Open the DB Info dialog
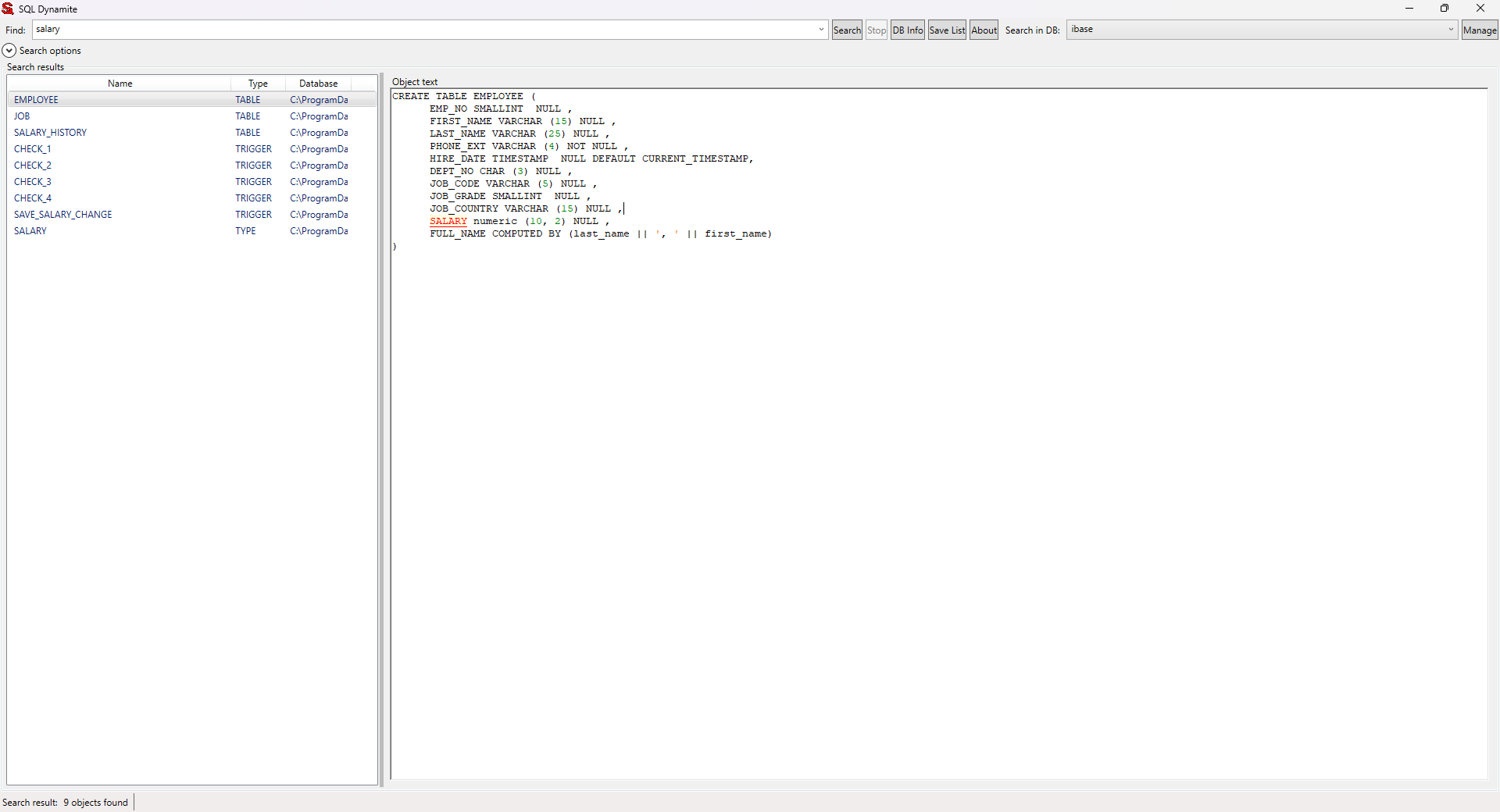Image resolution: width=1500 pixels, height=812 pixels. pos(907,30)
